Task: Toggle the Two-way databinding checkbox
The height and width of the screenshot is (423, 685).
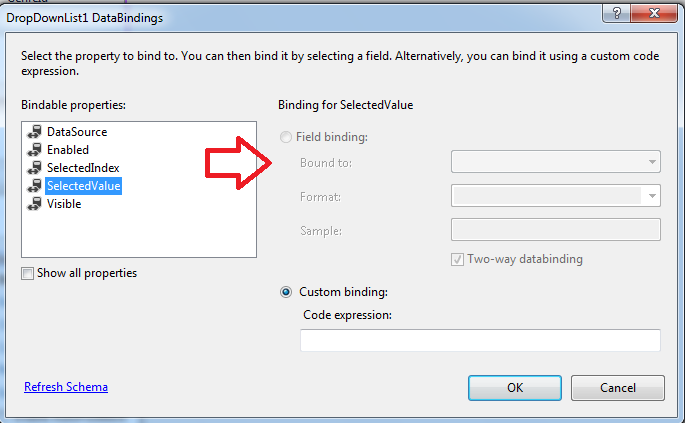Action: pos(458,259)
